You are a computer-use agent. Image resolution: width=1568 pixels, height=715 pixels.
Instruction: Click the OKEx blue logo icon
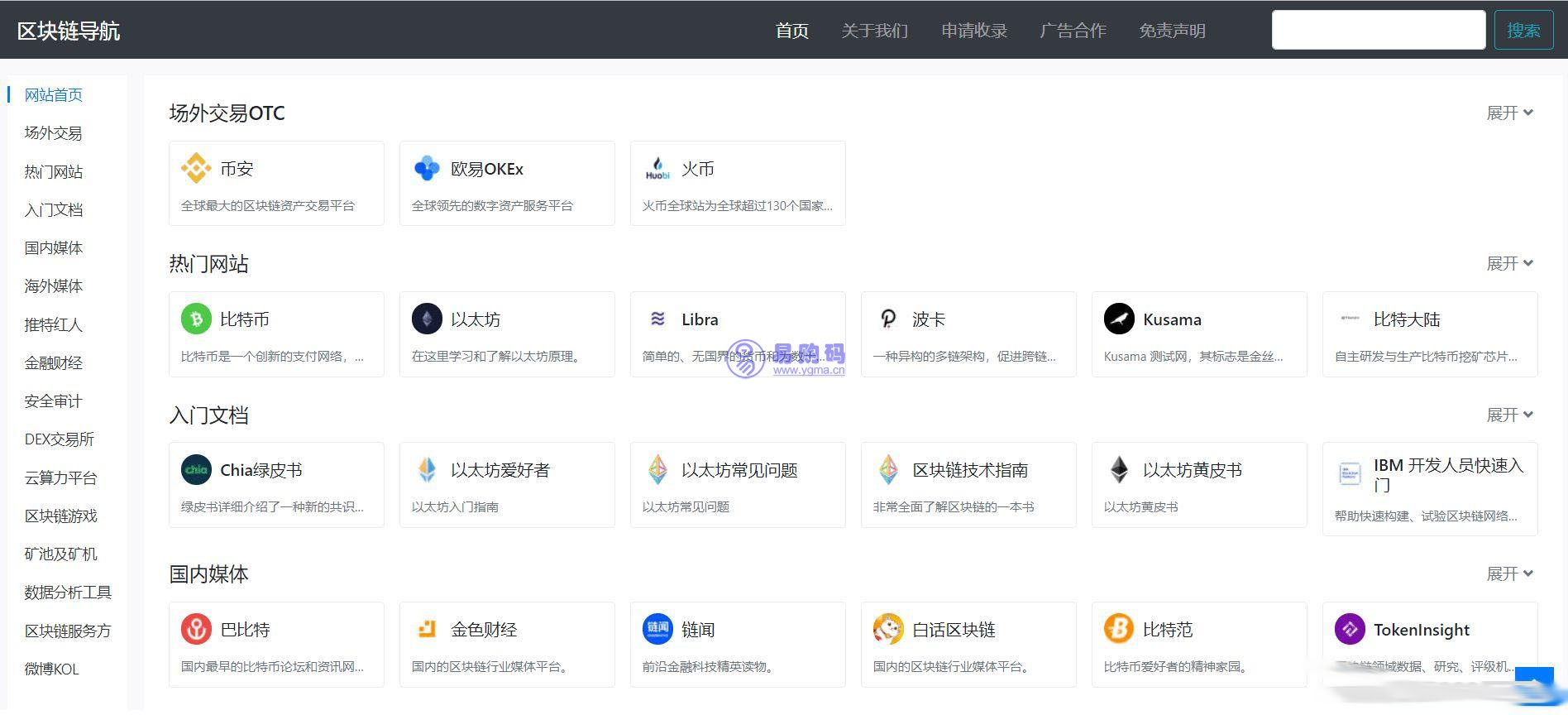(427, 169)
